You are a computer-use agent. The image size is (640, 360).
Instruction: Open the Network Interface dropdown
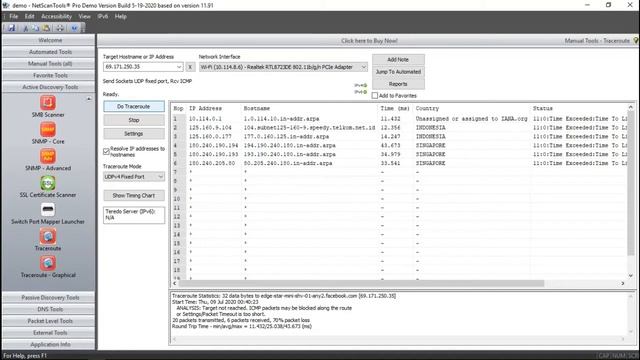(363, 67)
